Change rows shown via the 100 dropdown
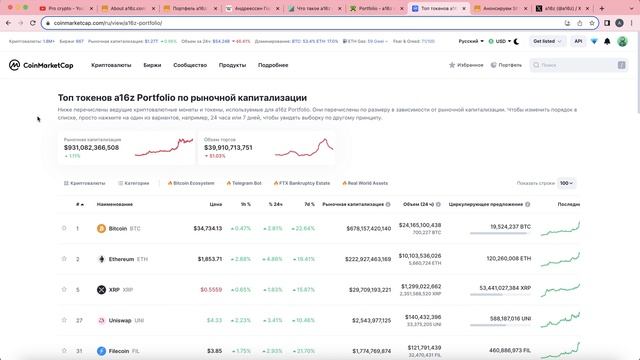 tap(567, 183)
